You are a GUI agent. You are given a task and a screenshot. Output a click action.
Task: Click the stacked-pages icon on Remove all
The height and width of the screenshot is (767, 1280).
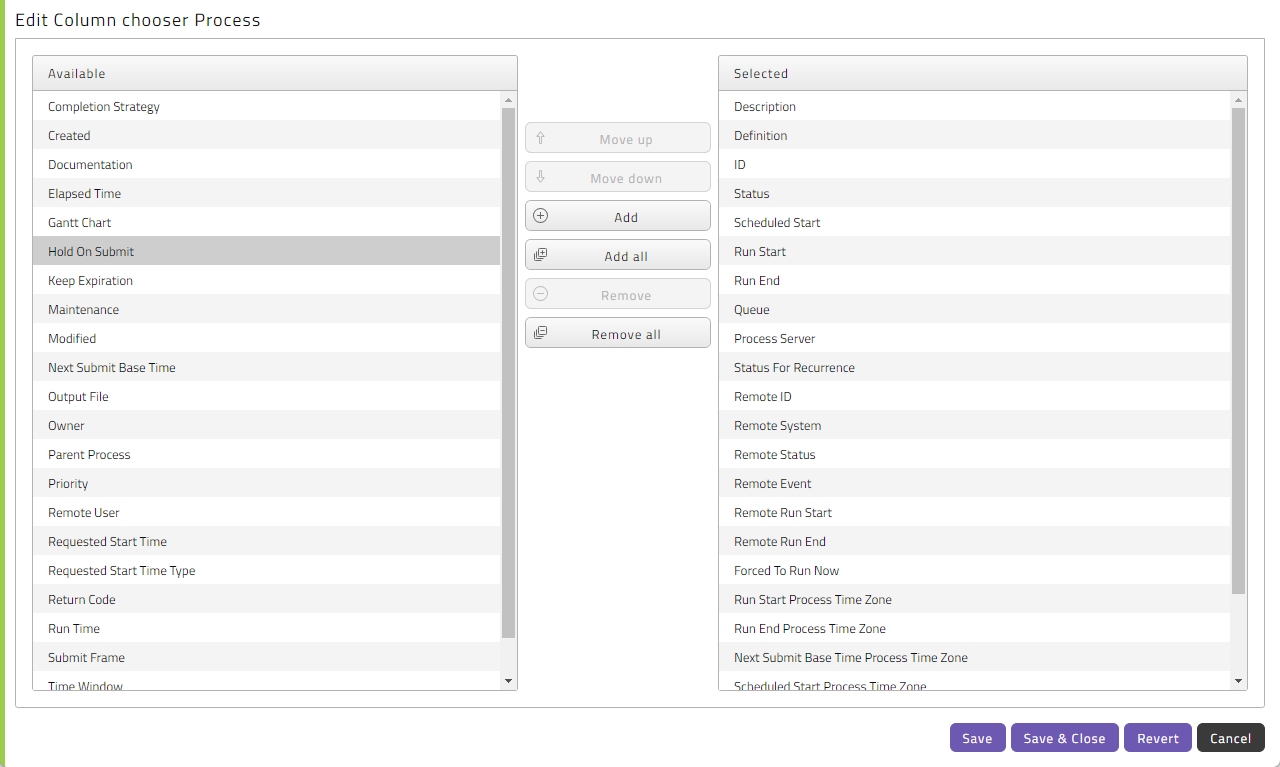[x=541, y=333]
